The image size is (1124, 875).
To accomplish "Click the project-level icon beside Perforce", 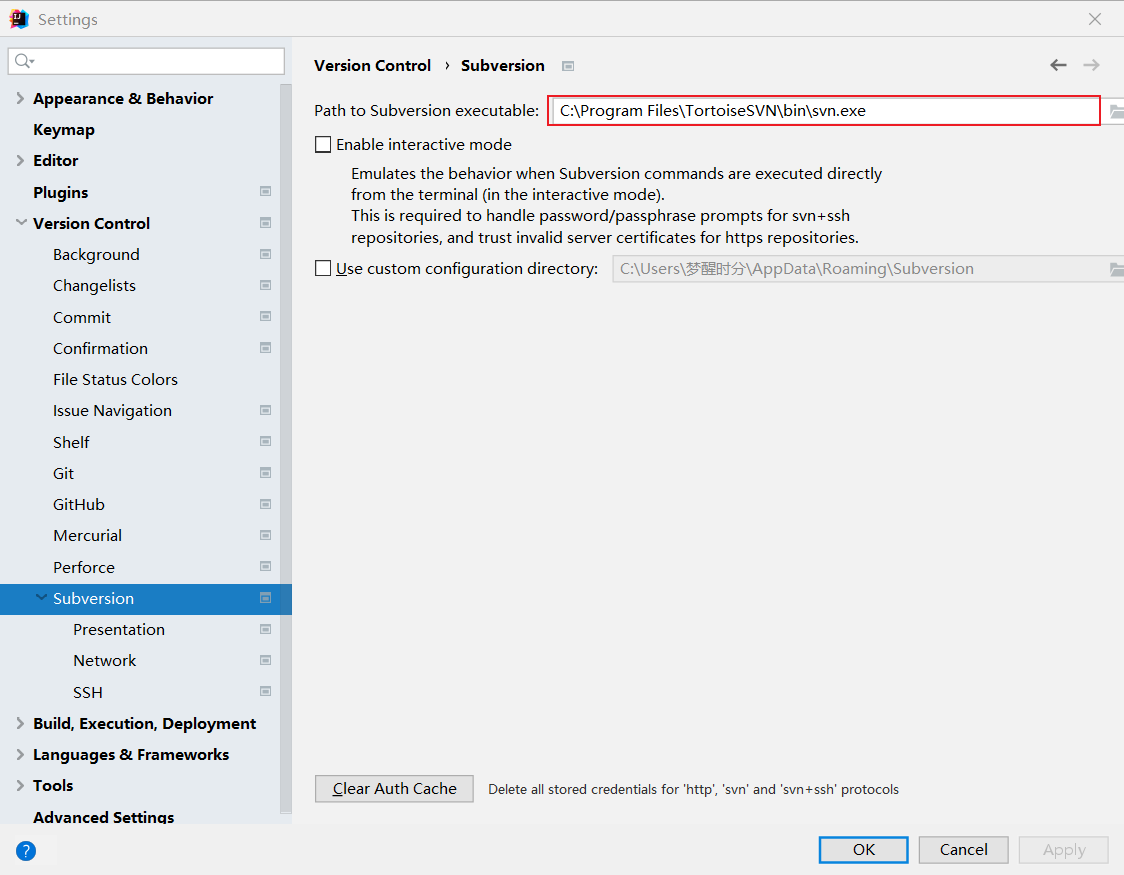I will tap(265, 567).
